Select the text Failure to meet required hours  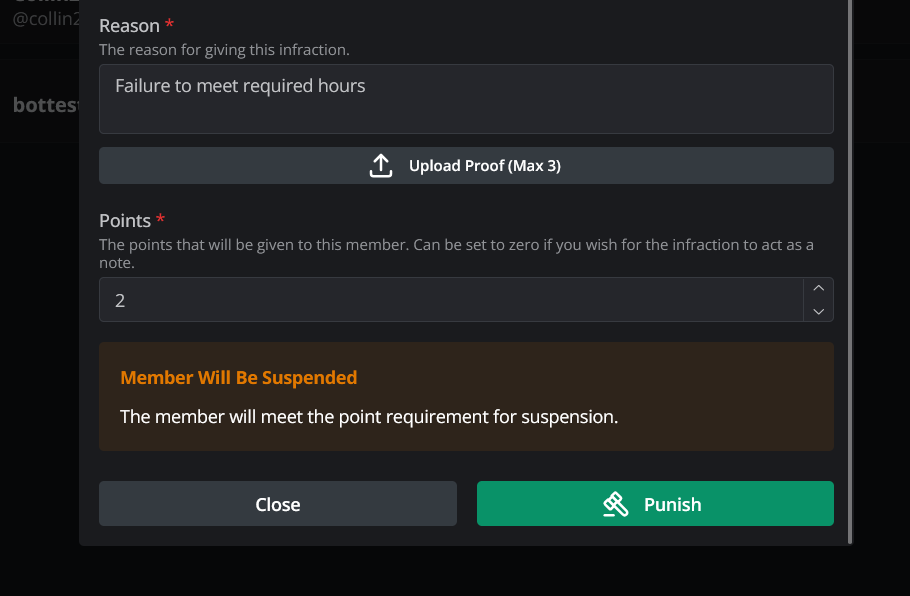(x=239, y=85)
